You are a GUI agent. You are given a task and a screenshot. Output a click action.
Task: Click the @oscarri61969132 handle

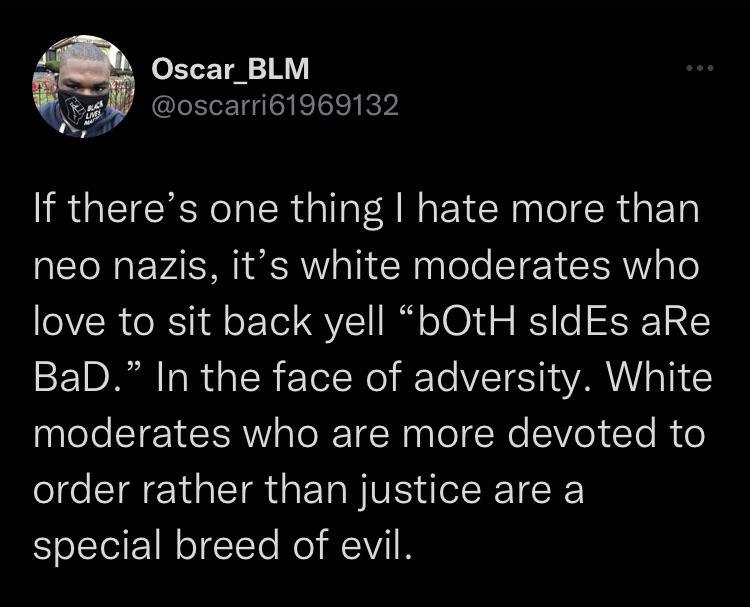(x=274, y=104)
